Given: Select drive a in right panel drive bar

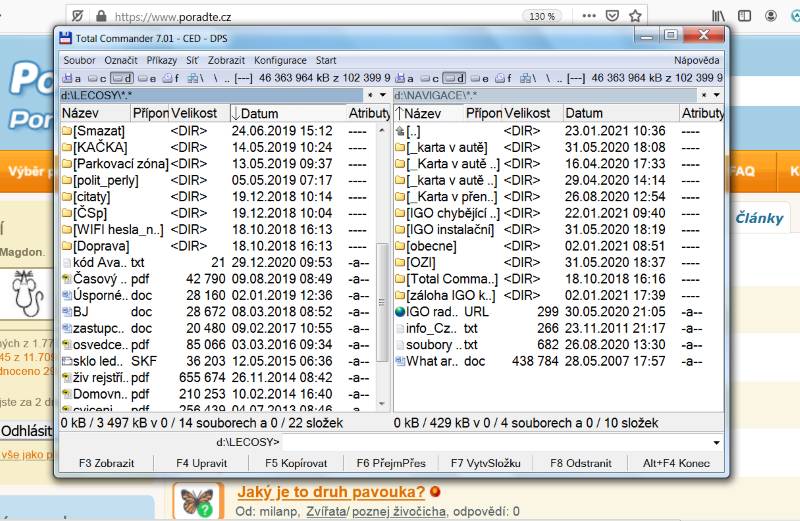Looking at the screenshot, I should pyautogui.click(x=404, y=78).
